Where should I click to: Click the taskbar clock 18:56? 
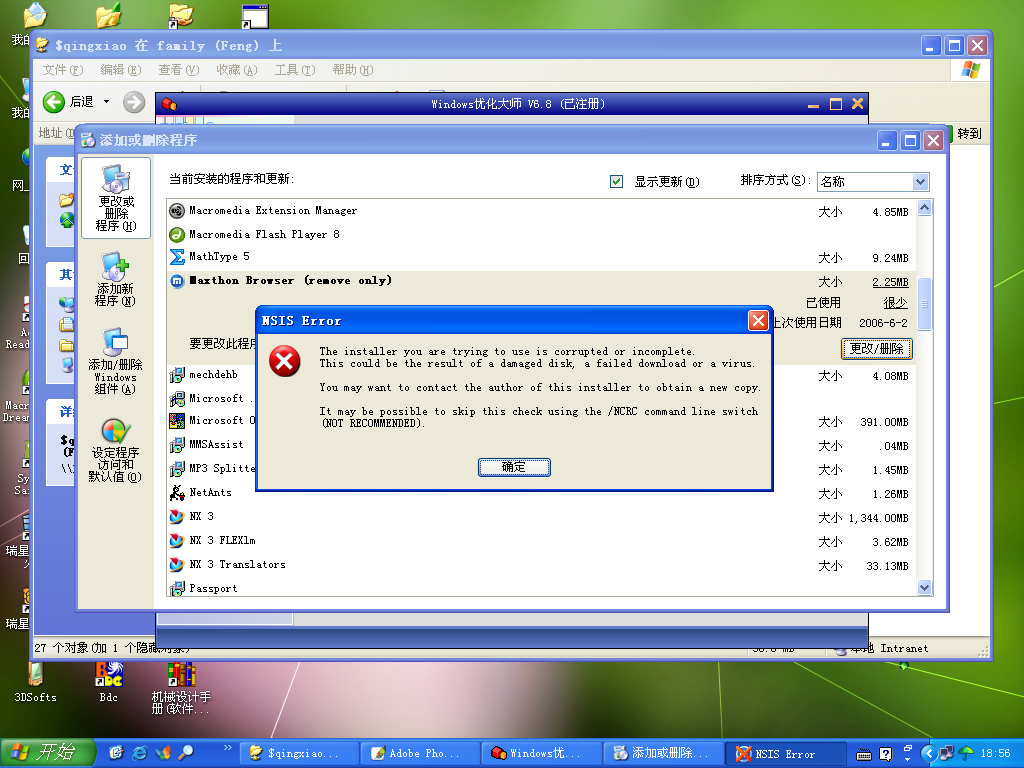pos(995,753)
